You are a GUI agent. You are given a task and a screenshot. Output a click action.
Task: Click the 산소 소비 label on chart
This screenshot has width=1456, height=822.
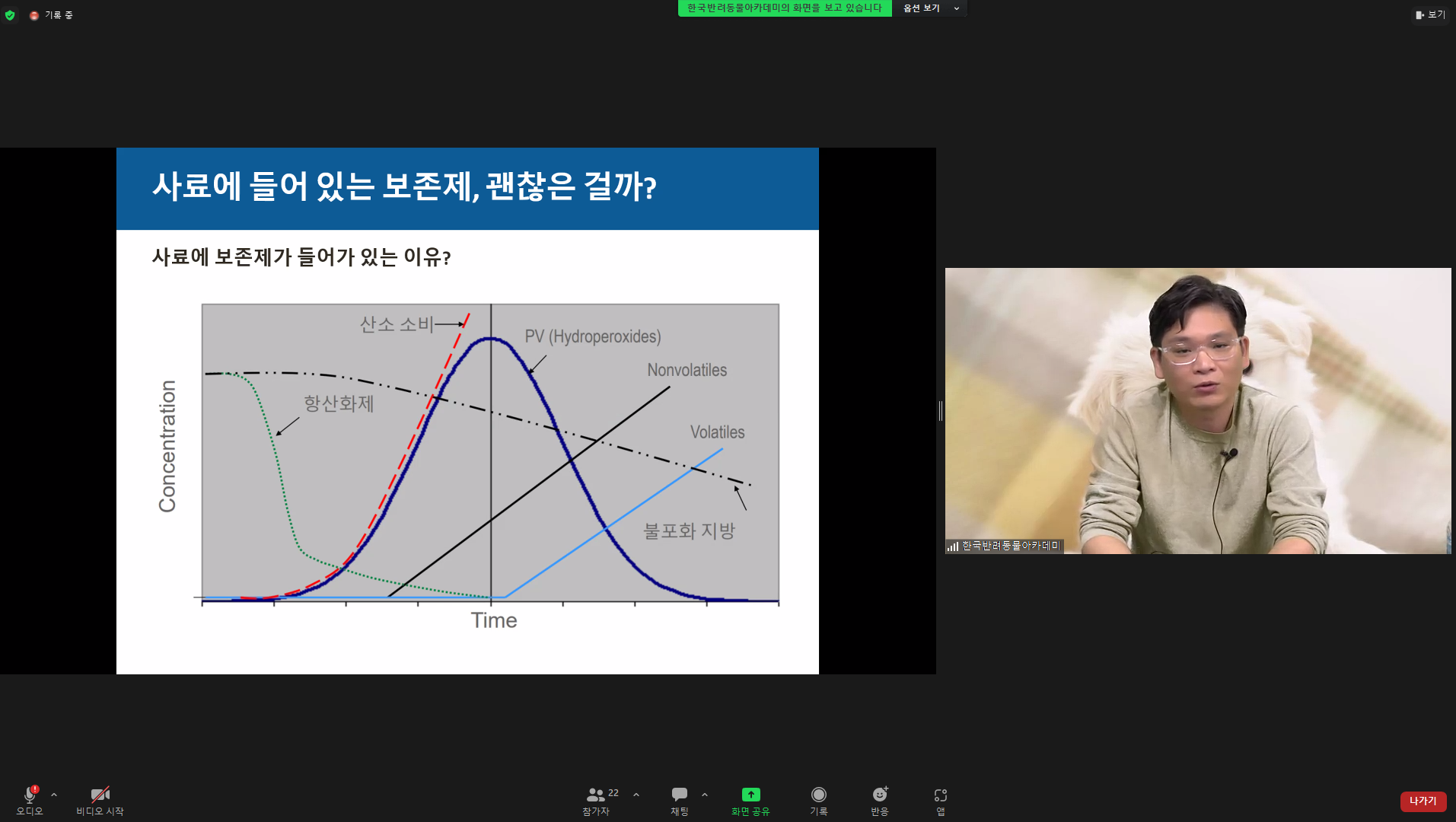click(397, 324)
